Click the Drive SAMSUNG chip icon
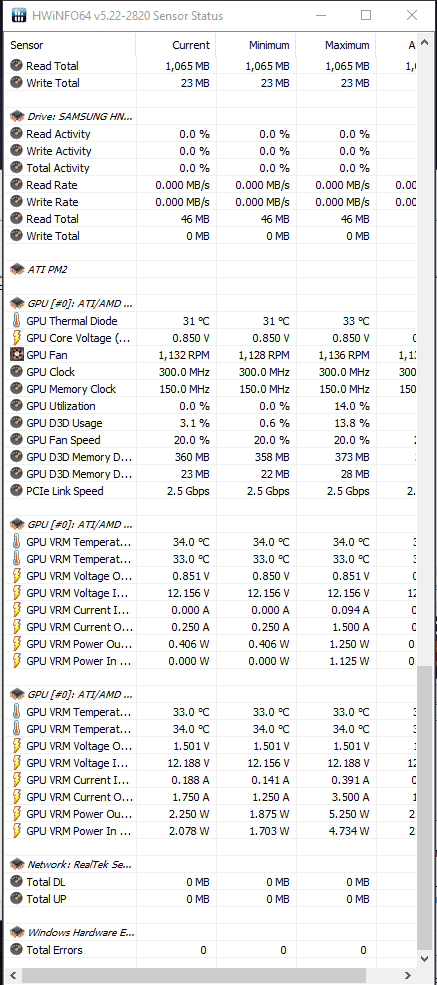The image size is (437, 985). (17, 116)
